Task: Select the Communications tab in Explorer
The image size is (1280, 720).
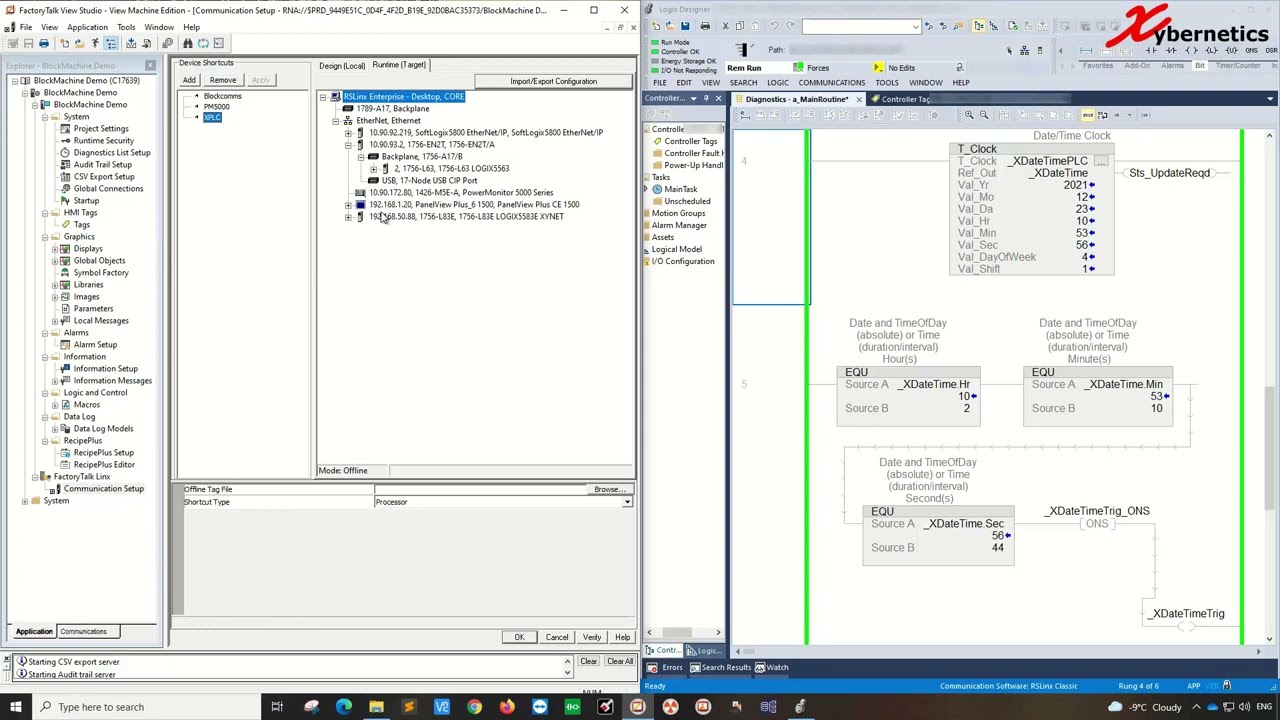Action: pyautogui.click(x=83, y=631)
